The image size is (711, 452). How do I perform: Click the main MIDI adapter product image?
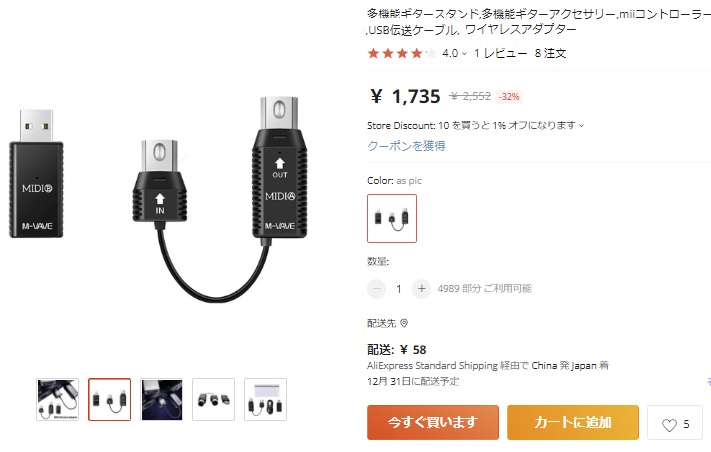coord(158,199)
